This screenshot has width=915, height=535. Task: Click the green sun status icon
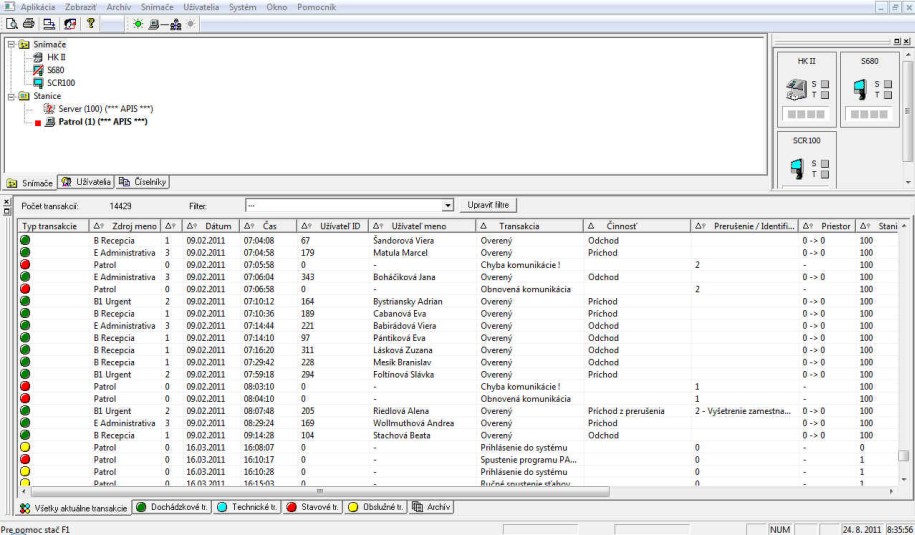point(138,23)
